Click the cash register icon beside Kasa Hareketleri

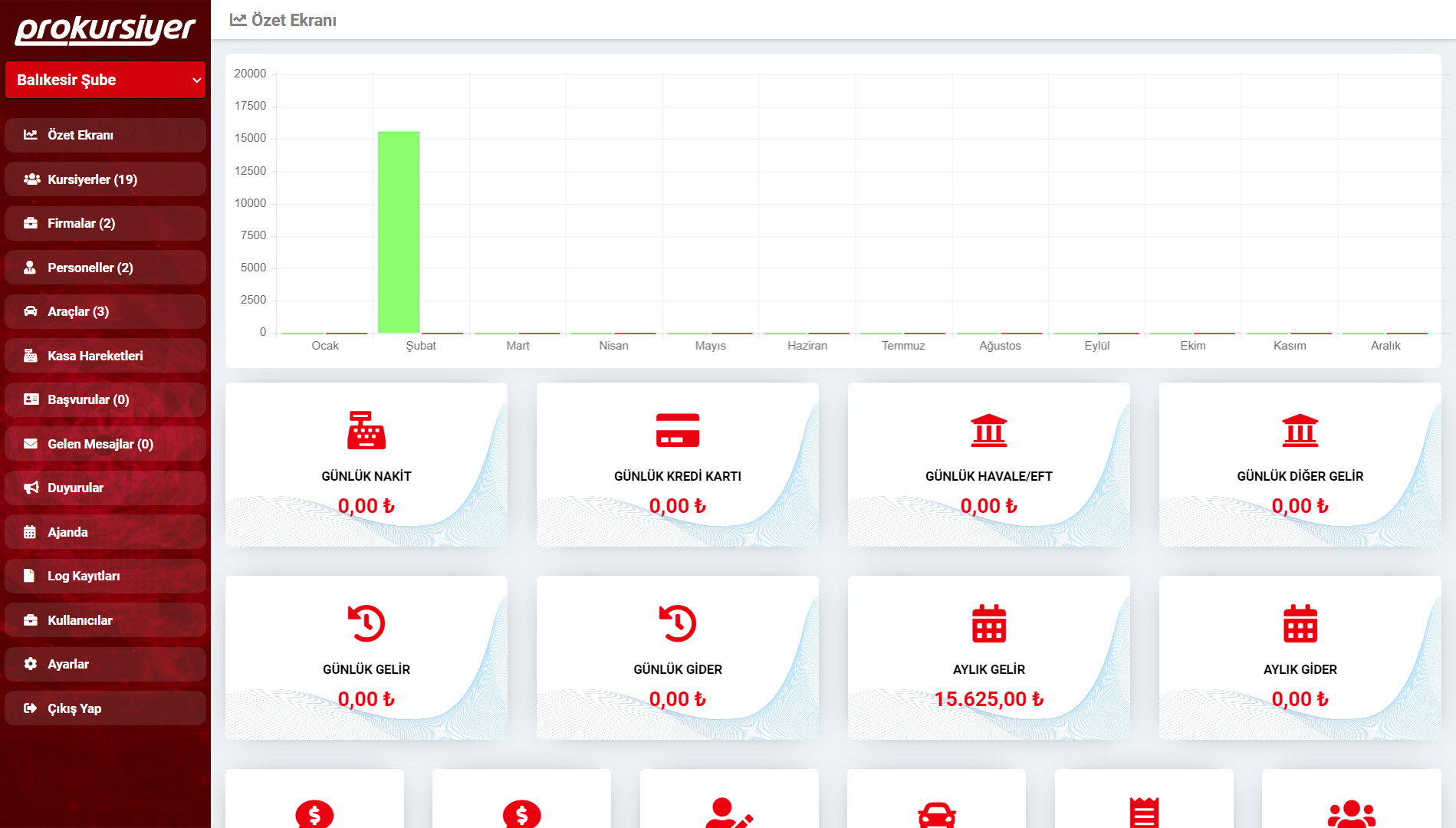[31, 356]
